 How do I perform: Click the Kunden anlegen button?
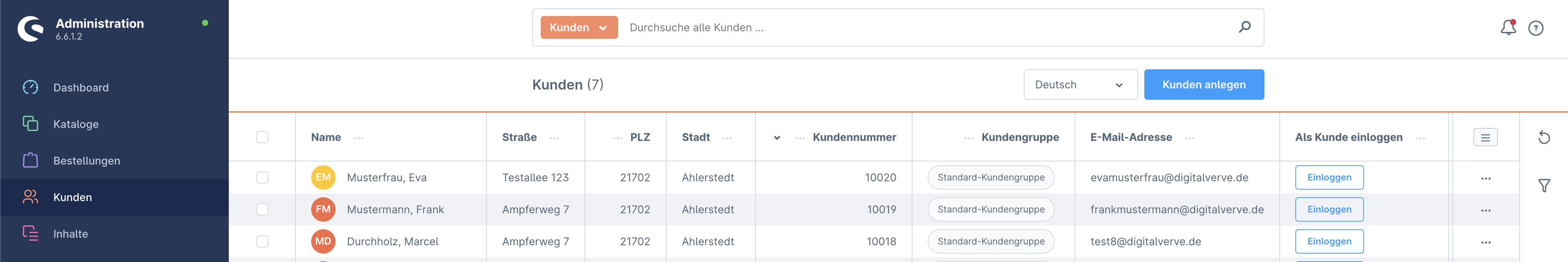pos(1203,85)
